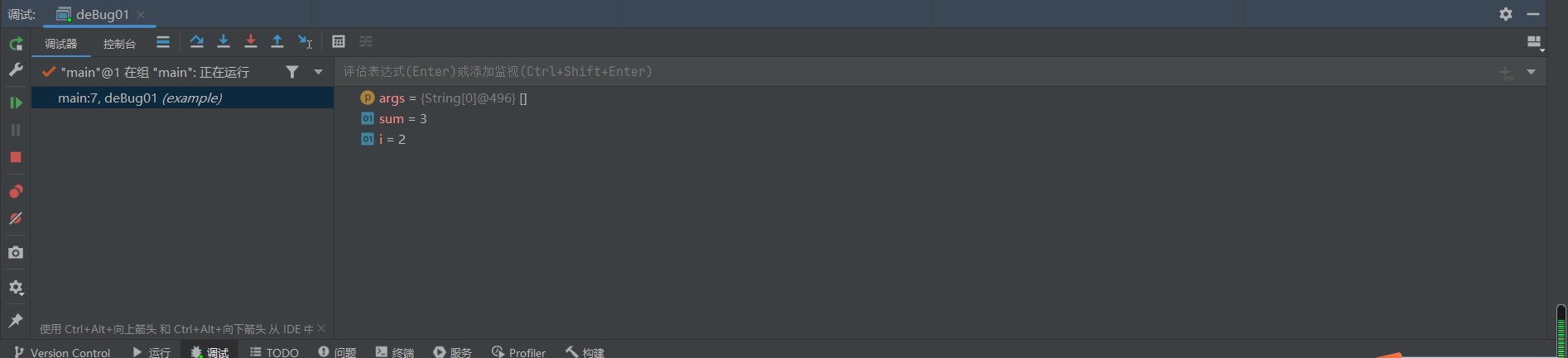Click the Step Out icon
Viewport: 1568px width, 358px height.
click(x=277, y=41)
